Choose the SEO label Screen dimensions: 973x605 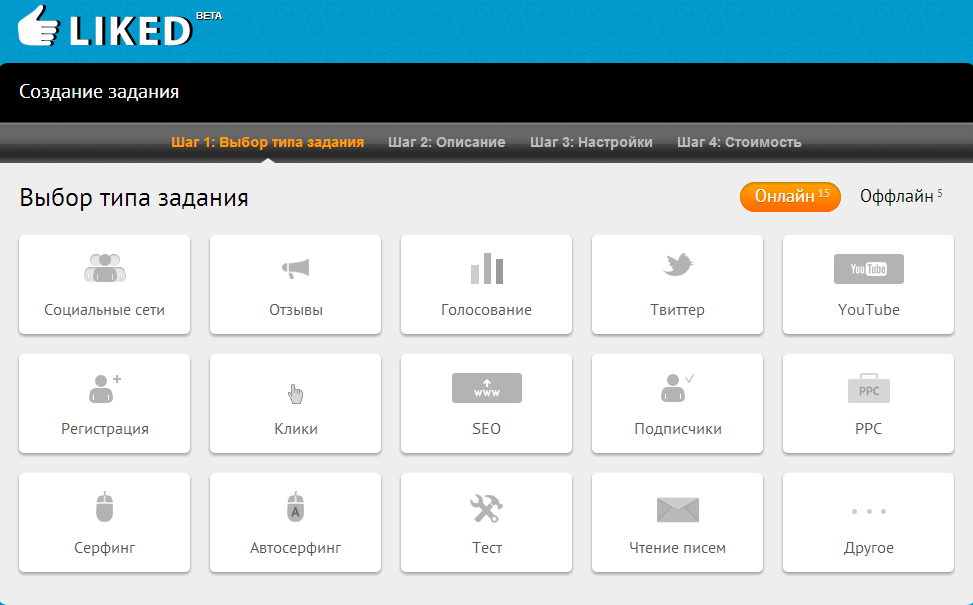[486, 429]
